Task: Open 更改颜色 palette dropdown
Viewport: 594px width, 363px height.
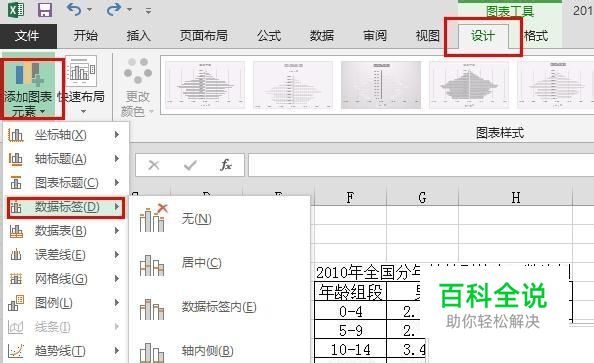Action: pyautogui.click(x=138, y=87)
